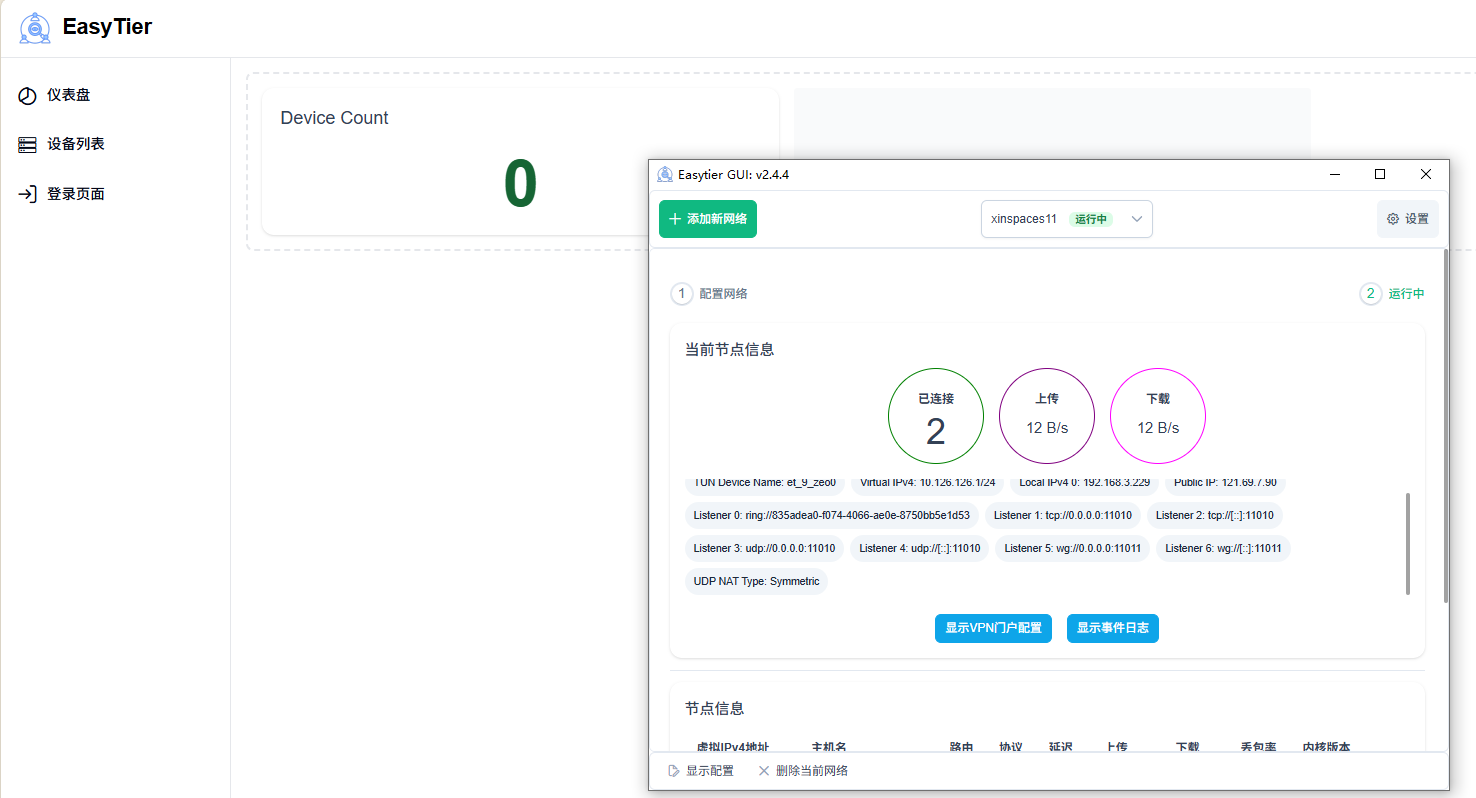Image resolution: width=1476 pixels, height=798 pixels.
Task: Click the EasyTier logo in the header
Action: point(35,28)
